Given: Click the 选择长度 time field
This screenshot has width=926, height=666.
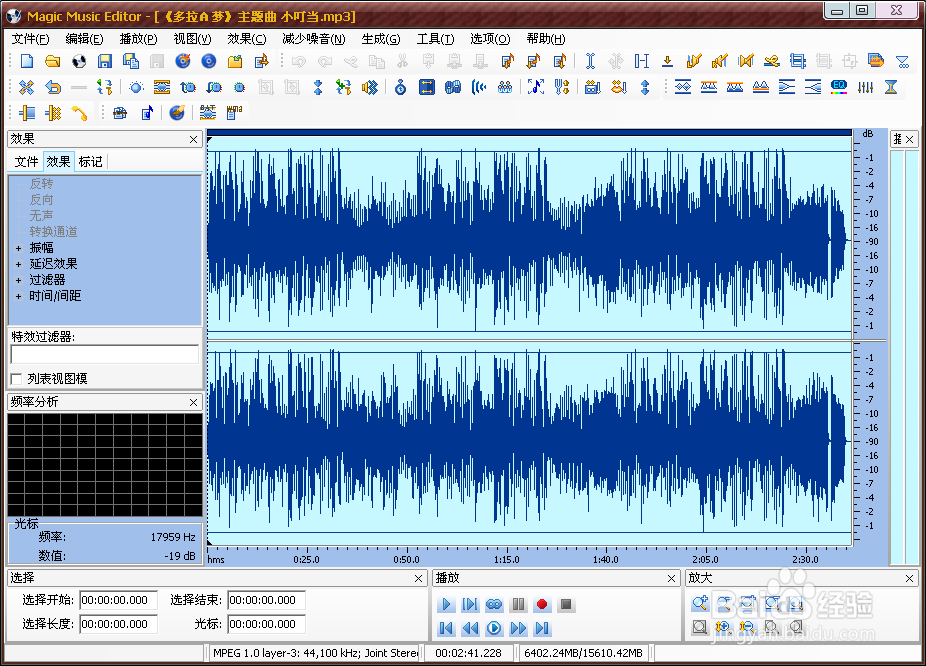Looking at the screenshot, I should coord(119,624).
